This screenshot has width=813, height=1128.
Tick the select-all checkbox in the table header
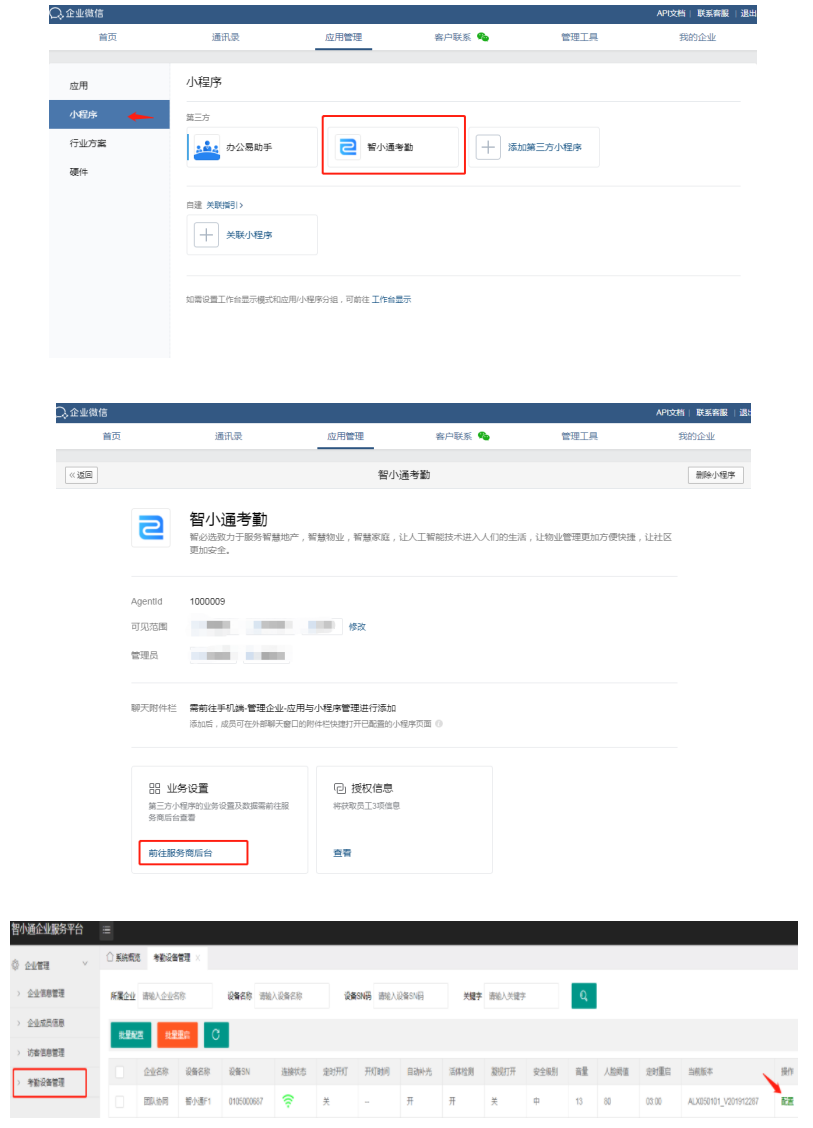coord(119,1072)
